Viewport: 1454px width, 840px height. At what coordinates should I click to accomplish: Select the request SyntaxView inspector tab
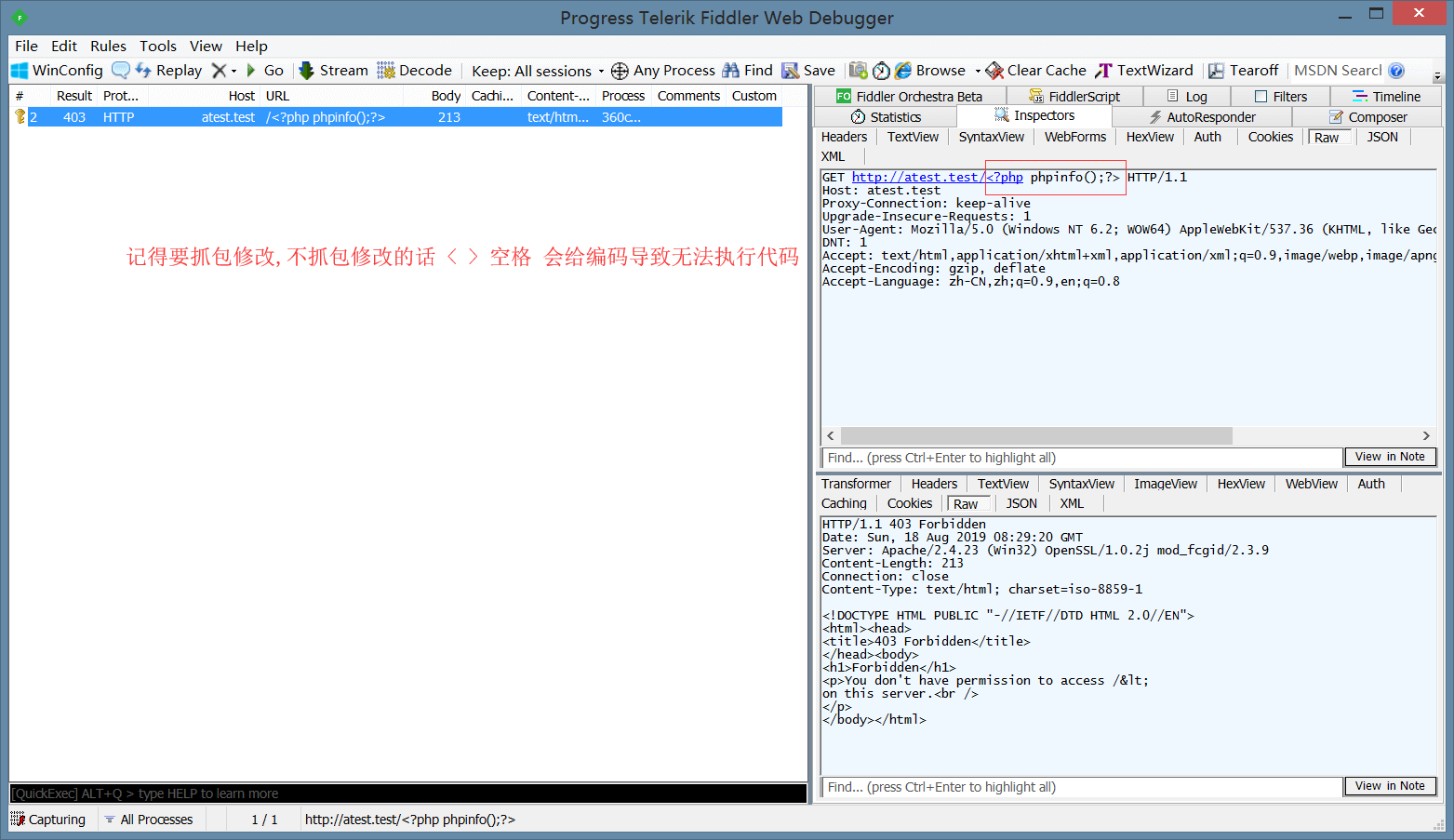[992, 137]
